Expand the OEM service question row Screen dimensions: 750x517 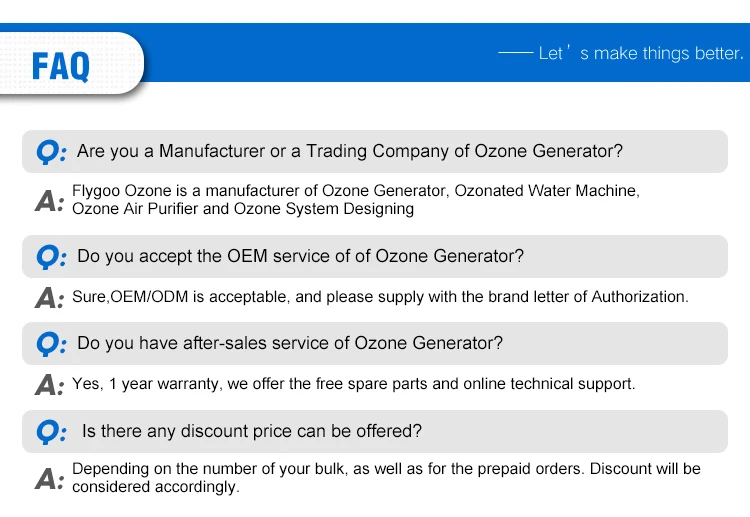[x=300, y=257]
